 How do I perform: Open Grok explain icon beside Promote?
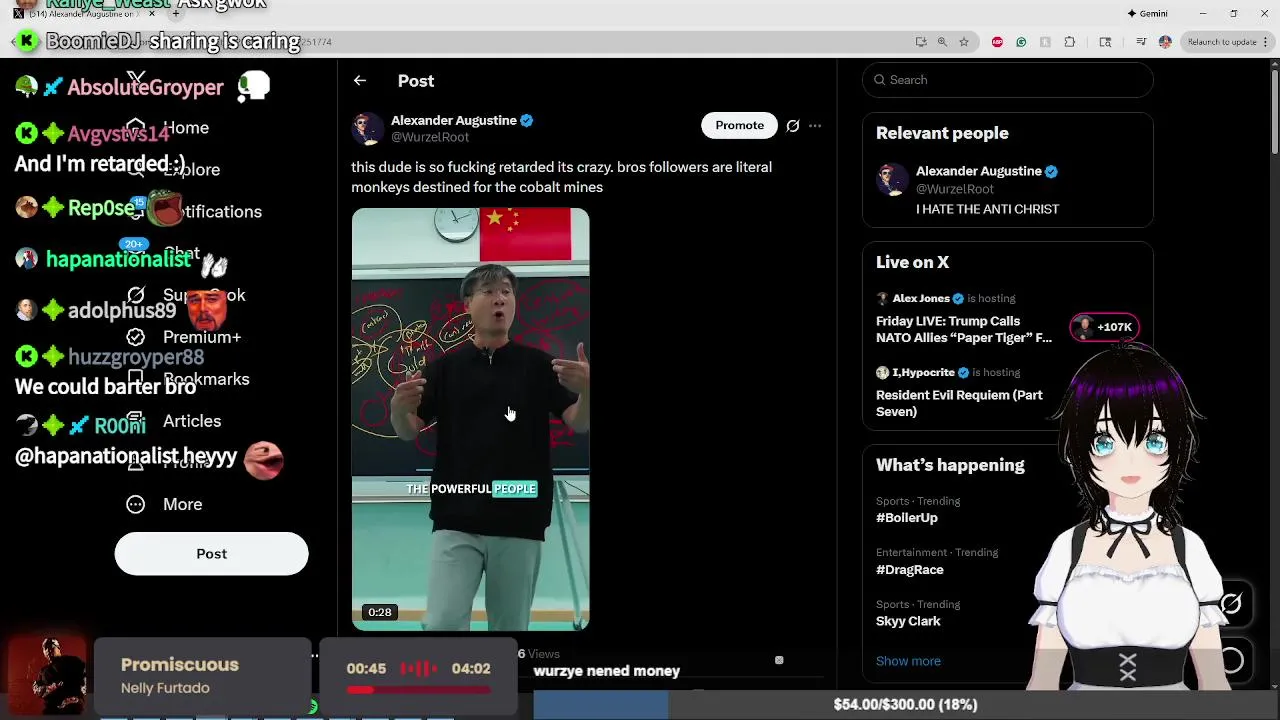[x=793, y=125]
